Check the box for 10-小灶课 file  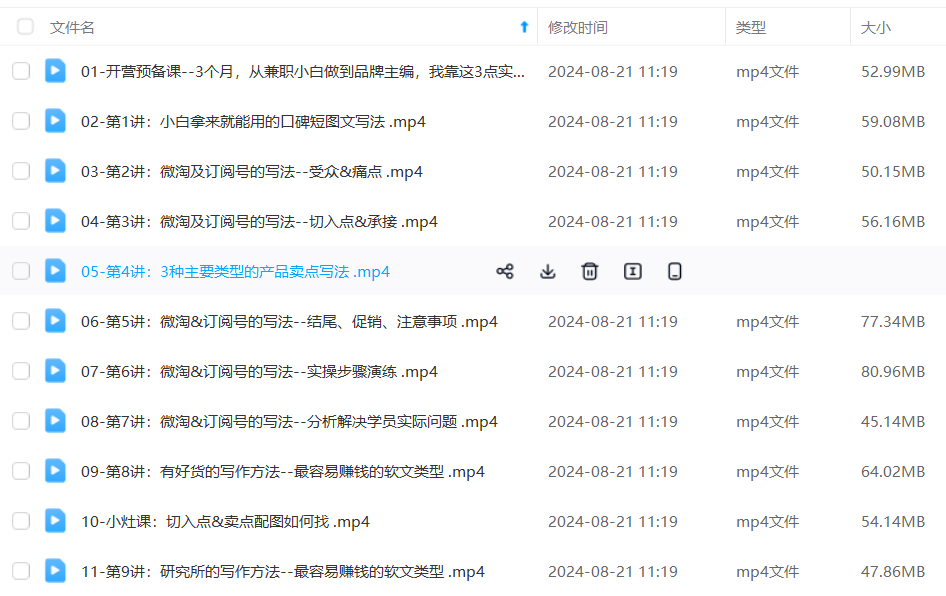pyautogui.click(x=21, y=522)
